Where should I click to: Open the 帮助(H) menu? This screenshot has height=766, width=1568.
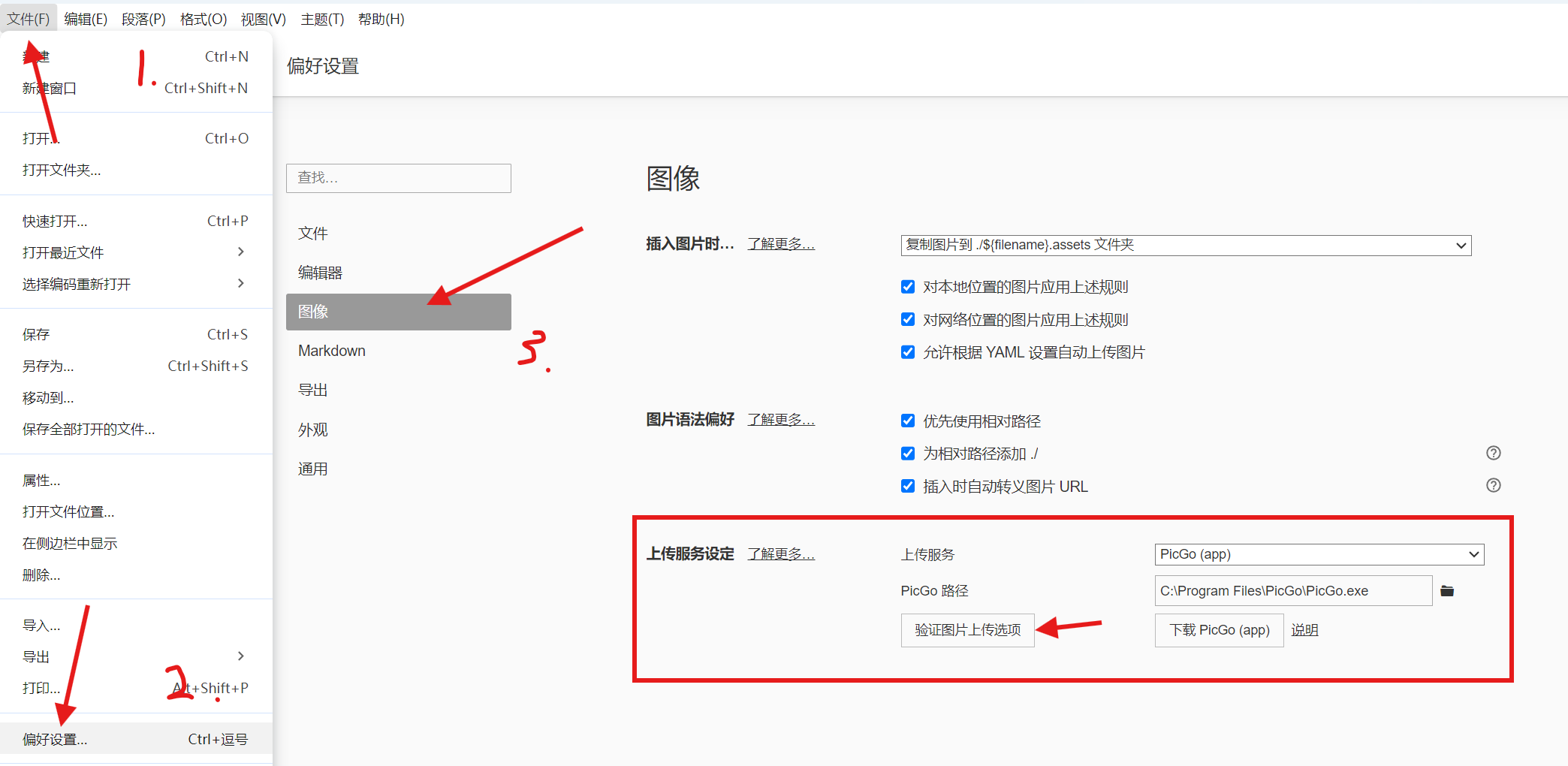[381, 19]
